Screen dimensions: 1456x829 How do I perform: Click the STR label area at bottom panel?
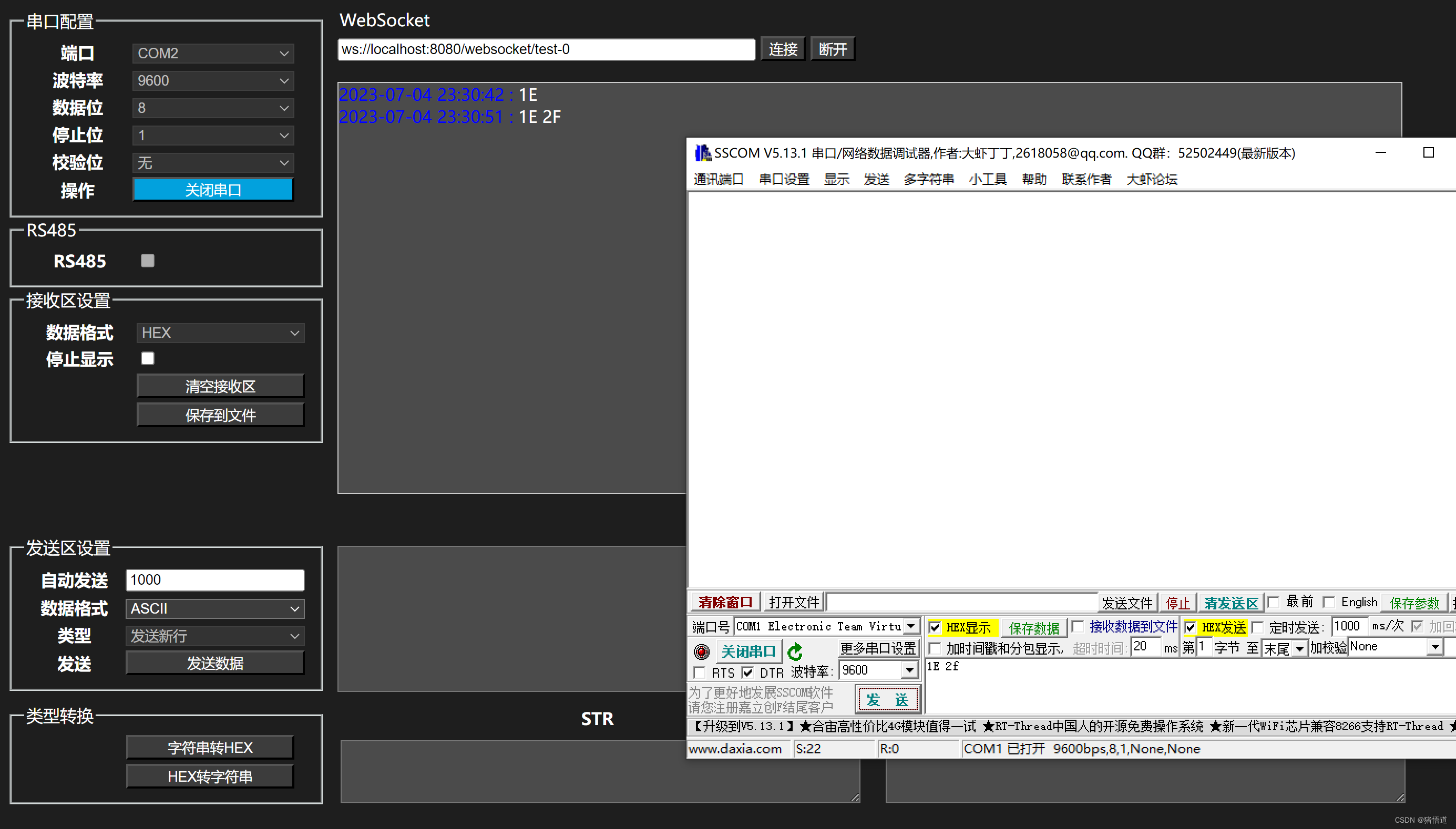pyautogui.click(x=598, y=718)
